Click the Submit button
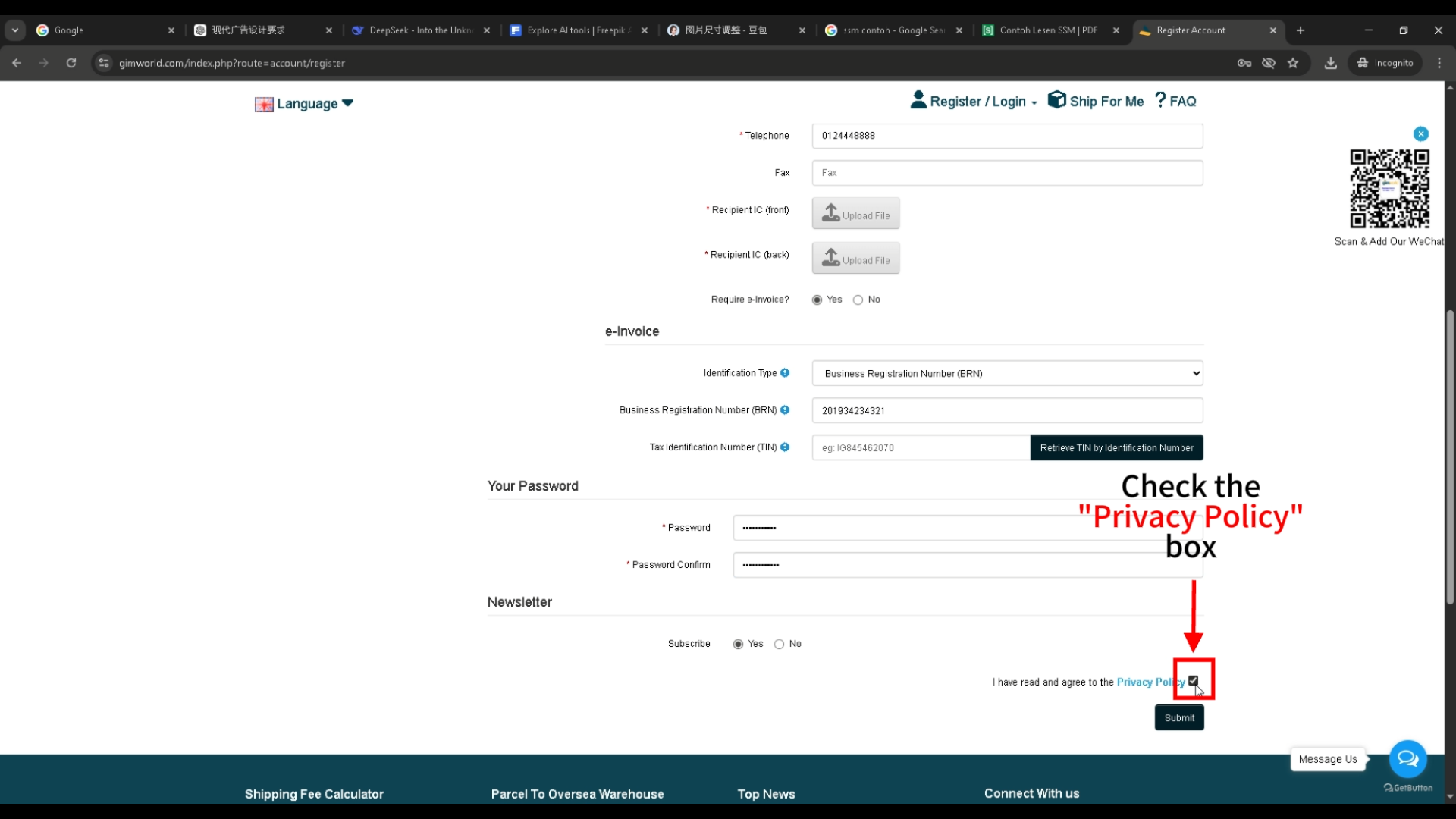The image size is (1456, 819). click(x=1178, y=717)
